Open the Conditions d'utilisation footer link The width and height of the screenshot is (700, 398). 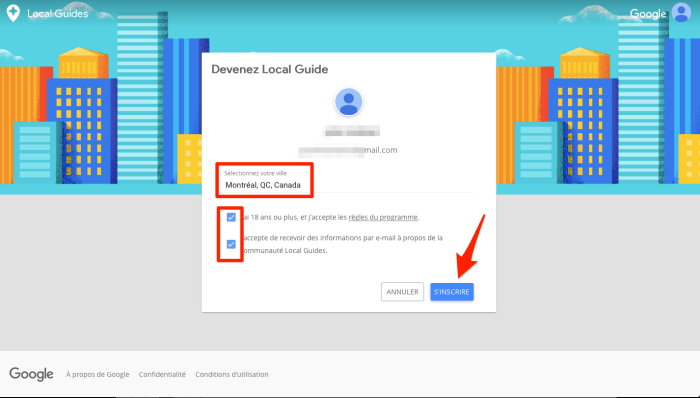(232, 374)
